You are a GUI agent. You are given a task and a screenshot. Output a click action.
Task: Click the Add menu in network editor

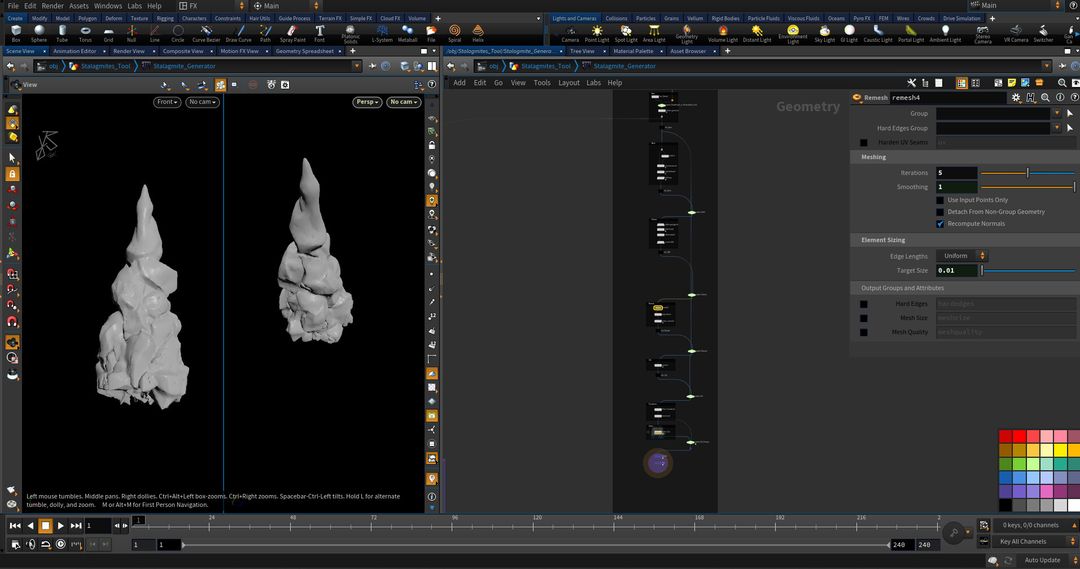pyautogui.click(x=459, y=83)
